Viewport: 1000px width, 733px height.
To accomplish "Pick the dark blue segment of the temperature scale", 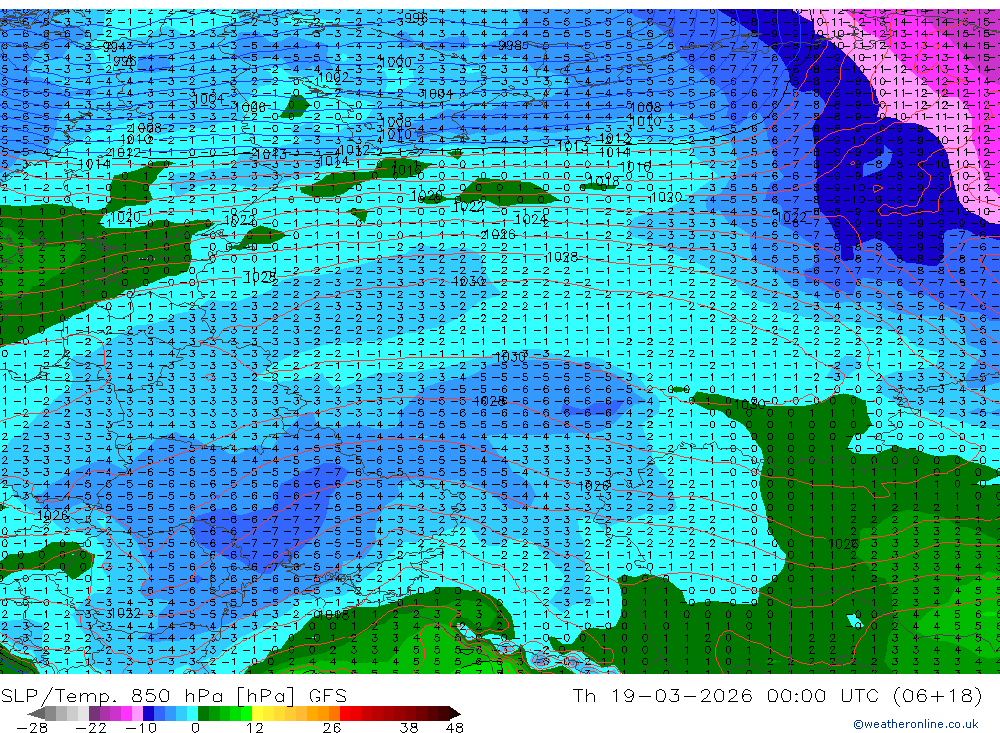I will point(148,713).
